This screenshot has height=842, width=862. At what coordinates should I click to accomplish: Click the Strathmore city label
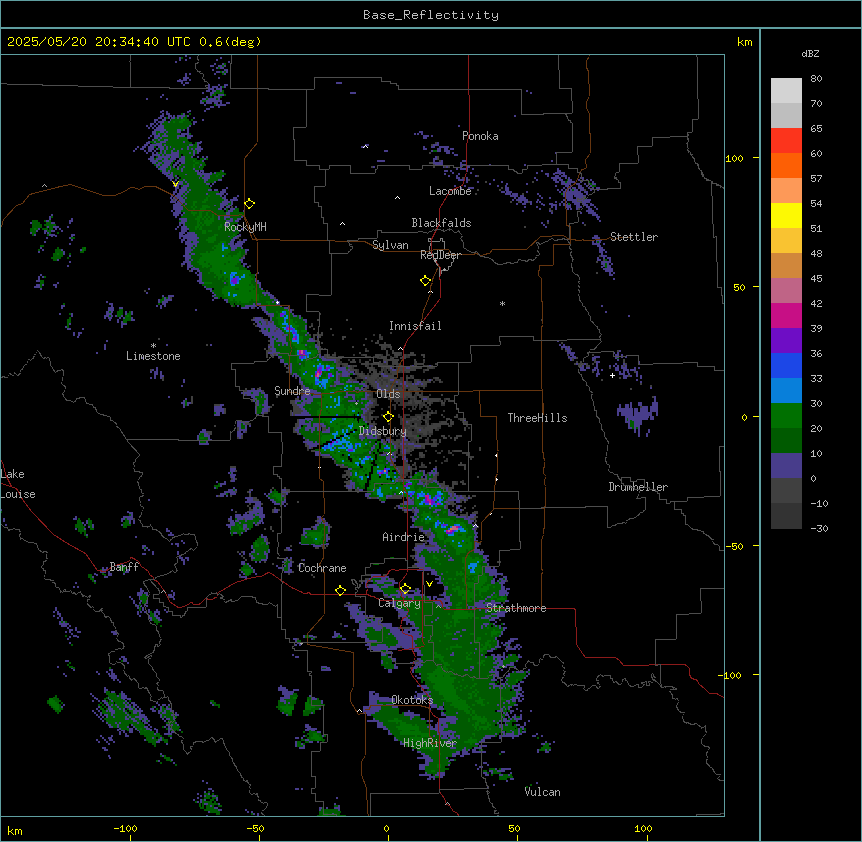coord(516,608)
